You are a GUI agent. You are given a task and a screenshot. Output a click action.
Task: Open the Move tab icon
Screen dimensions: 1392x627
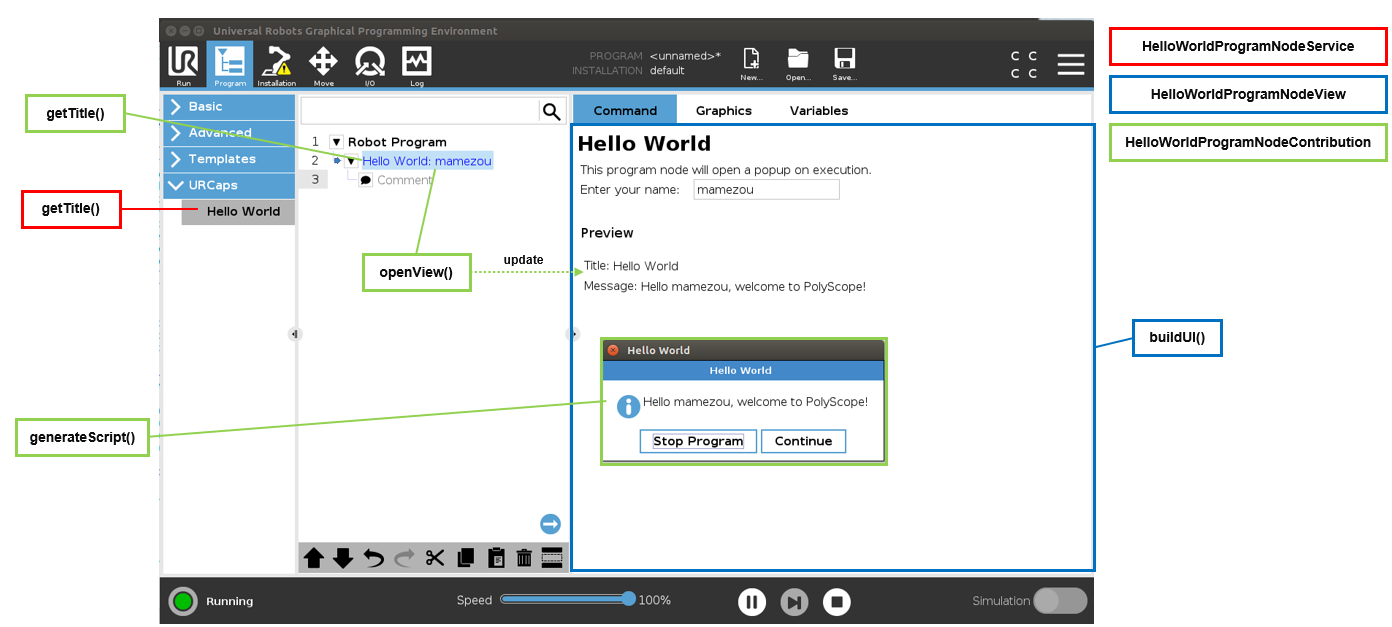click(323, 64)
